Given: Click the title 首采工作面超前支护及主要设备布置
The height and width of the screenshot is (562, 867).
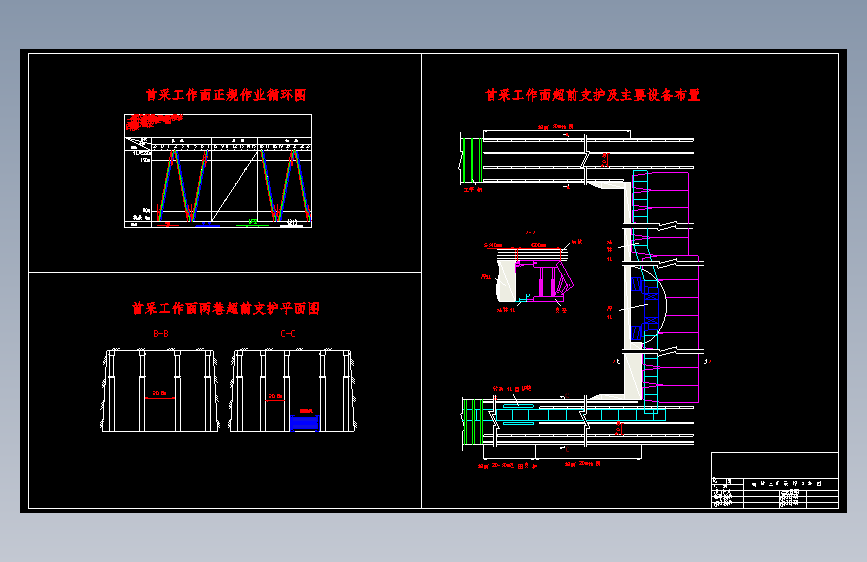Looking at the screenshot, I should [x=593, y=95].
